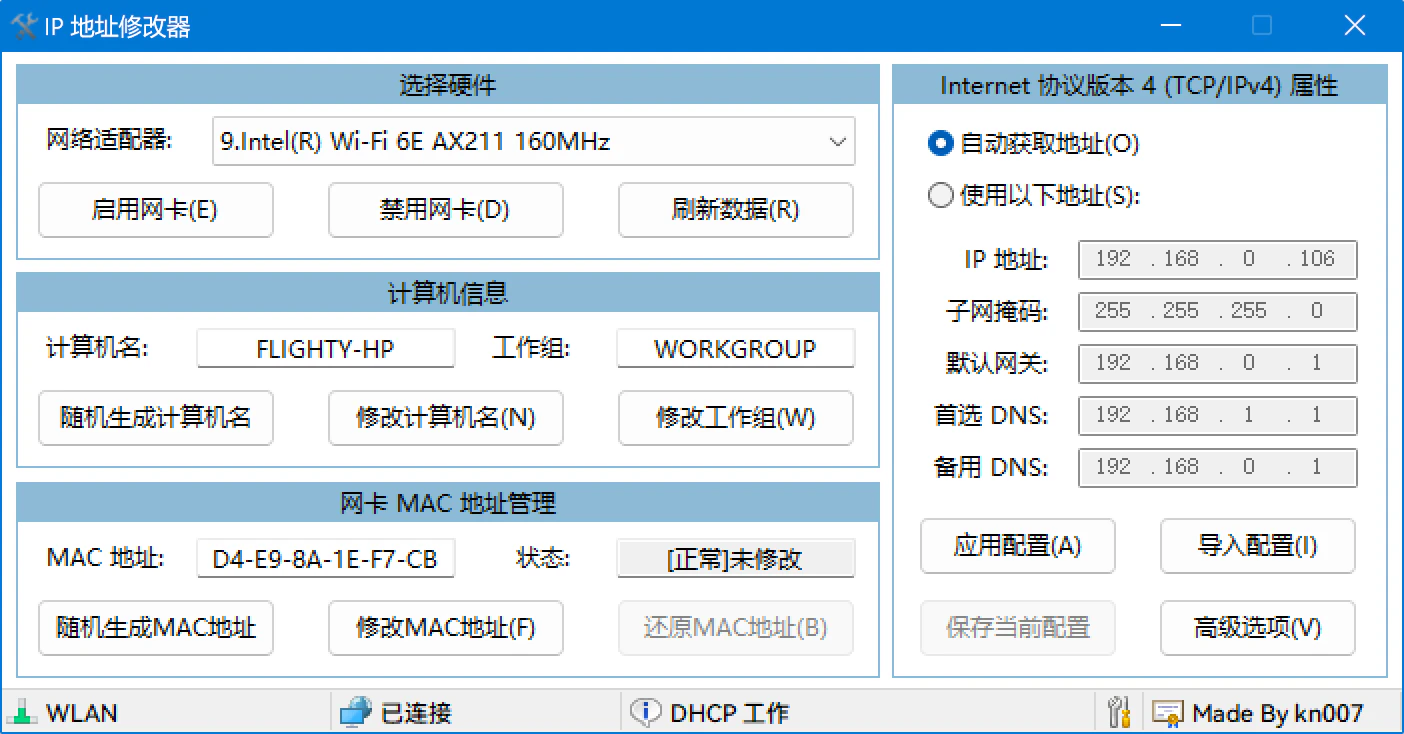Click the WLAN network icon in status bar
The width and height of the screenshot is (1404, 734).
pyautogui.click(x=22, y=713)
